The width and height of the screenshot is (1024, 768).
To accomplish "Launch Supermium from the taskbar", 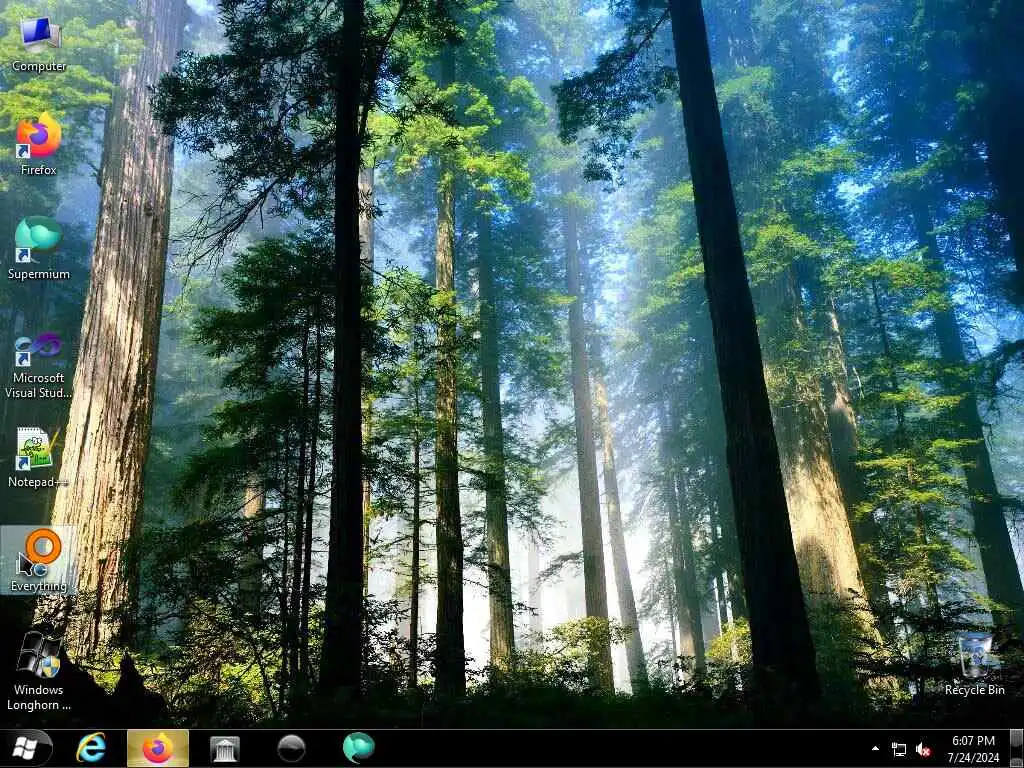I will 359,748.
